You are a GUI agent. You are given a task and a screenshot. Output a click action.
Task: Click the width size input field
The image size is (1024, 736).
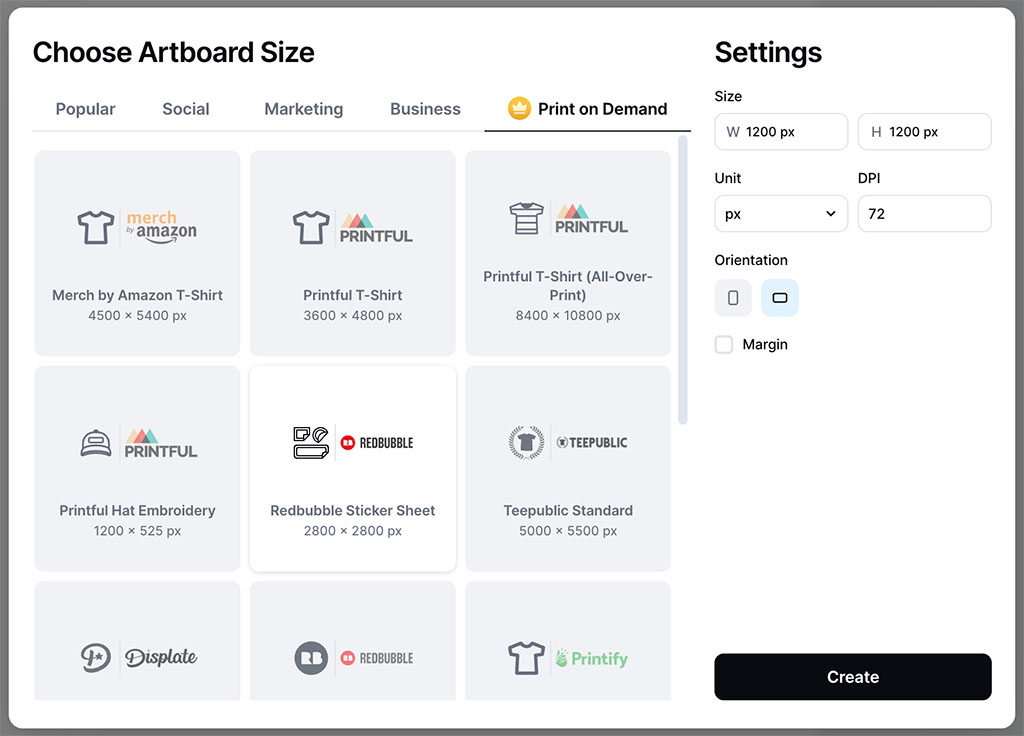coord(781,132)
